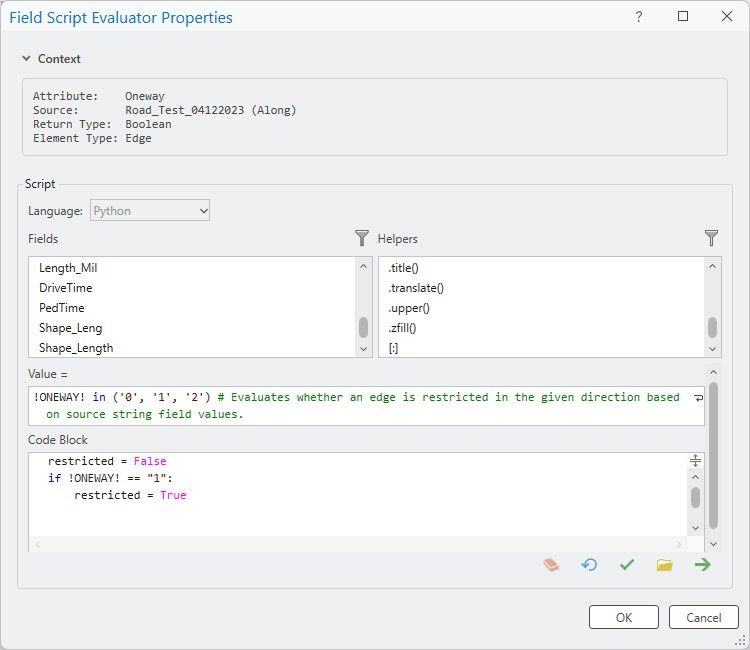Reset the script with the blue undo icon
Image resolution: width=750 pixels, height=650 pixels.
coord(589,565)
